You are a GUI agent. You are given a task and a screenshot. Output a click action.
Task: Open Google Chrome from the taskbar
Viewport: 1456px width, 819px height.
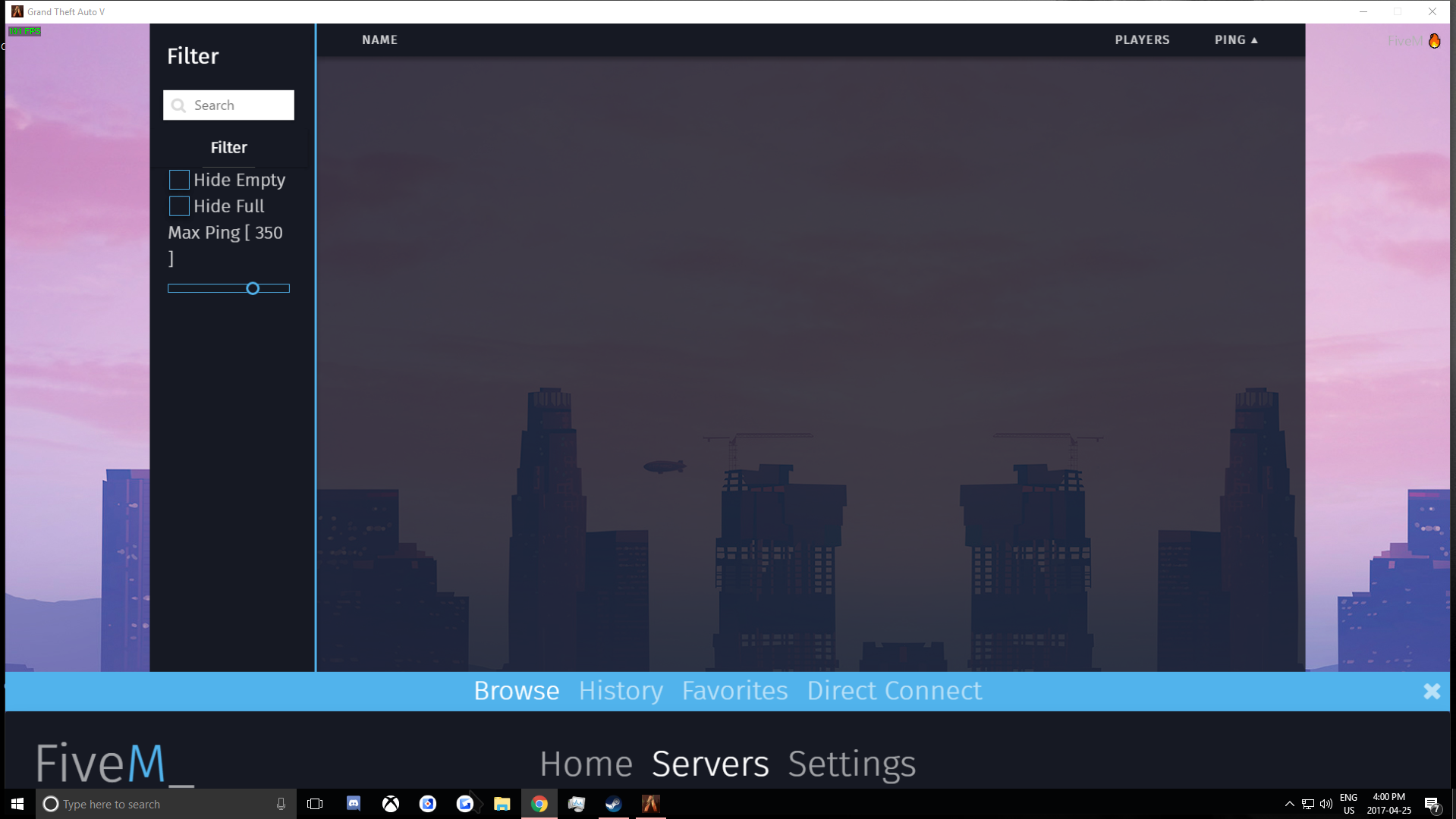(x=539, y=804)
